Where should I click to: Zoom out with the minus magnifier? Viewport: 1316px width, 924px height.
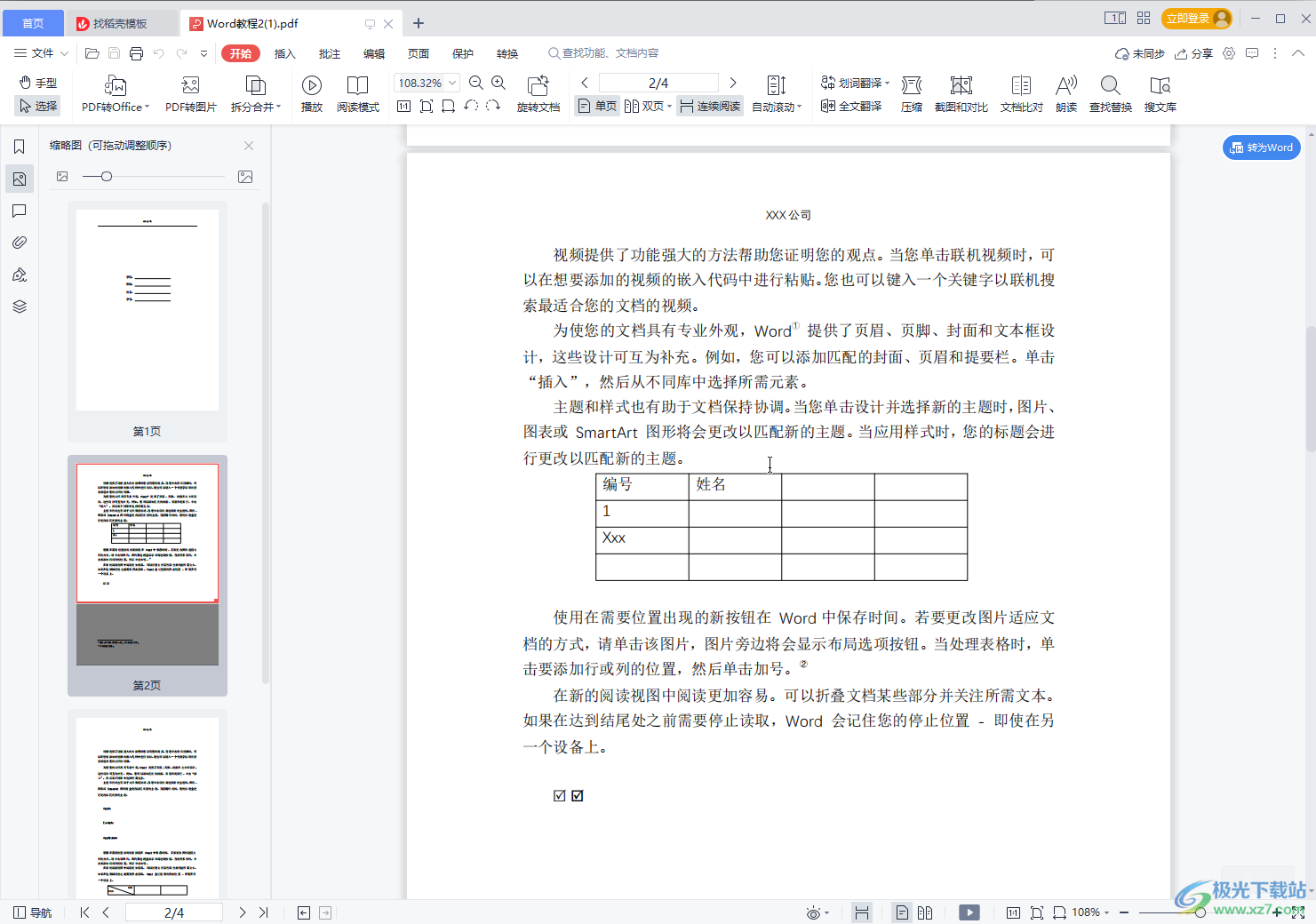point(476,83)
